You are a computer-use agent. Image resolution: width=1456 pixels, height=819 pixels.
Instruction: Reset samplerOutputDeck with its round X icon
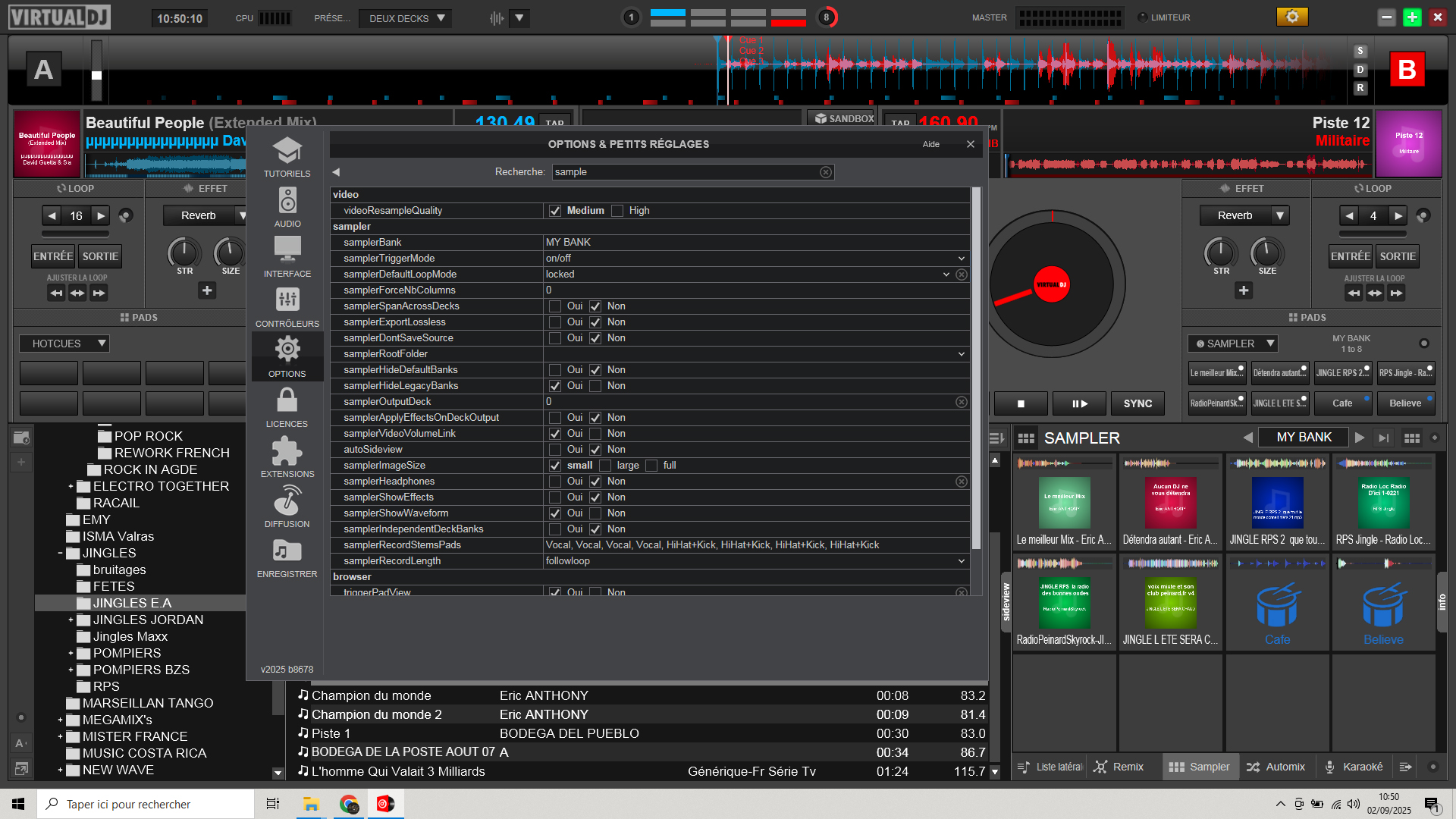point(962,402)
